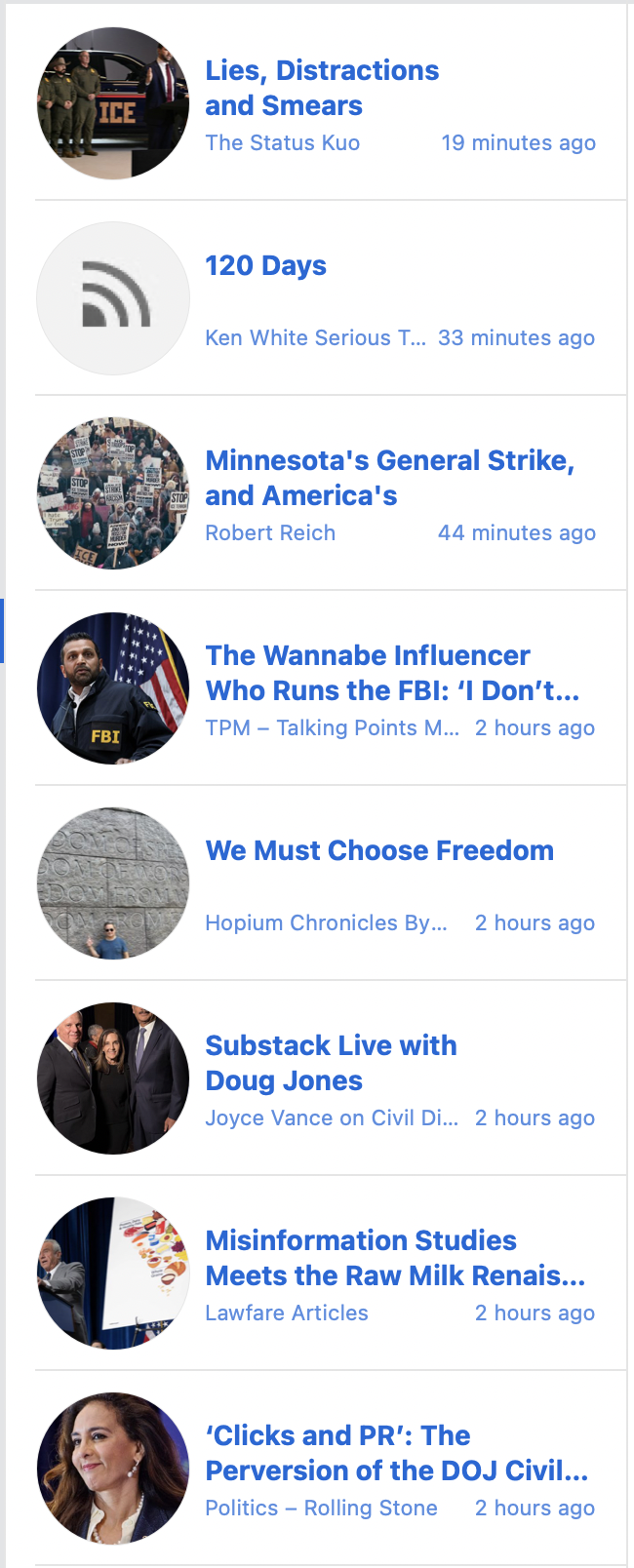Open "Substack Live with Doug Jones" post

331,1063
